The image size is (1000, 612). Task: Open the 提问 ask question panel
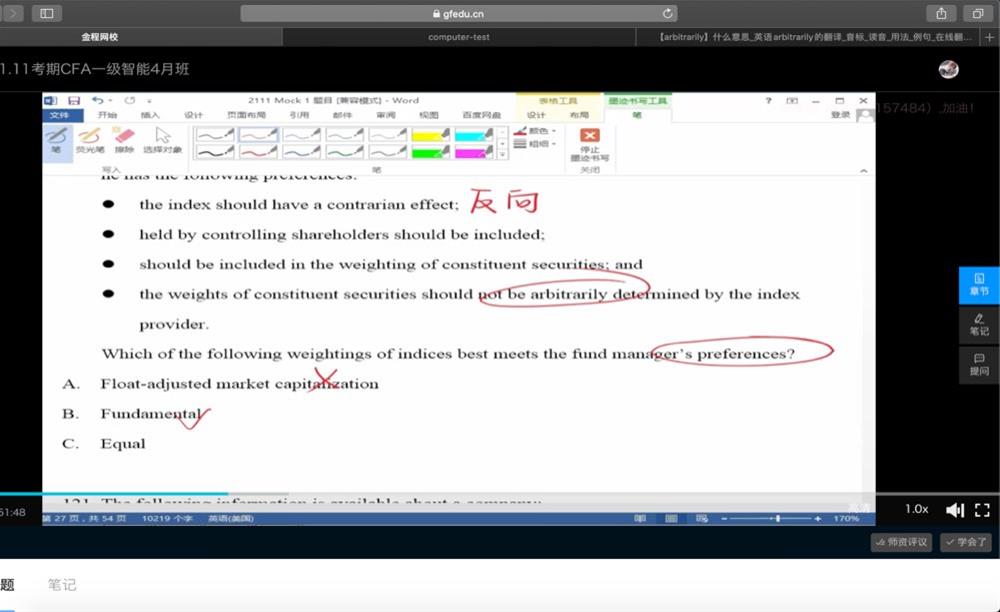click(979, 364)
